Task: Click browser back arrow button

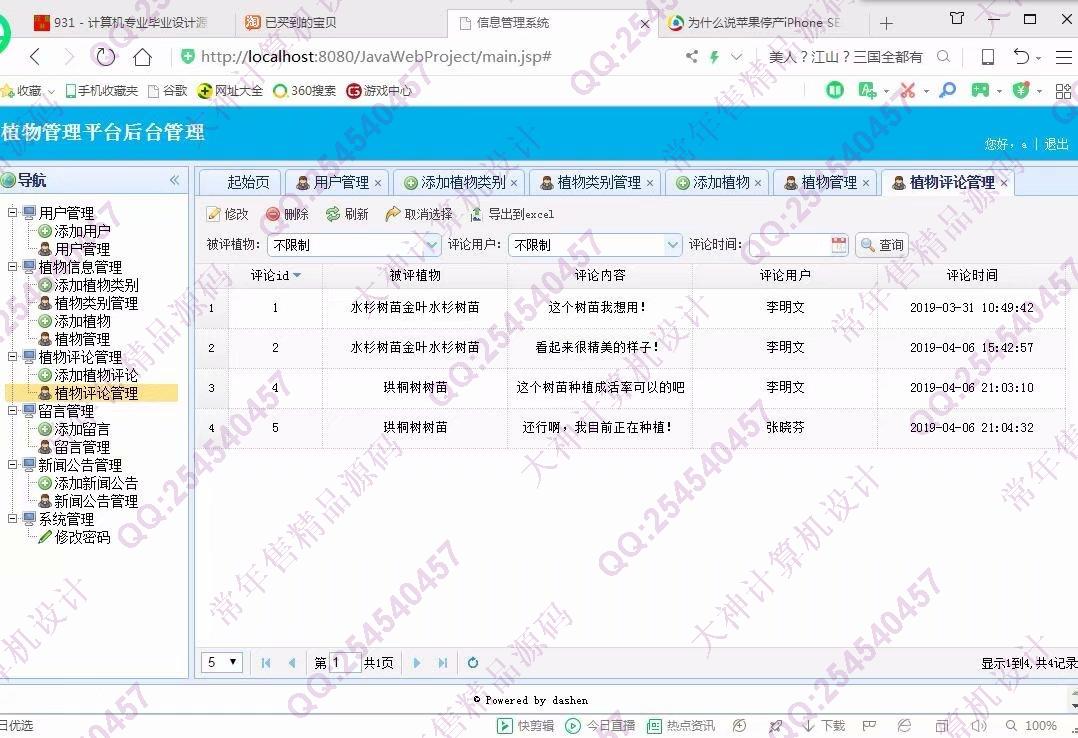Action: pyautogui.click(x=35, y=56)
